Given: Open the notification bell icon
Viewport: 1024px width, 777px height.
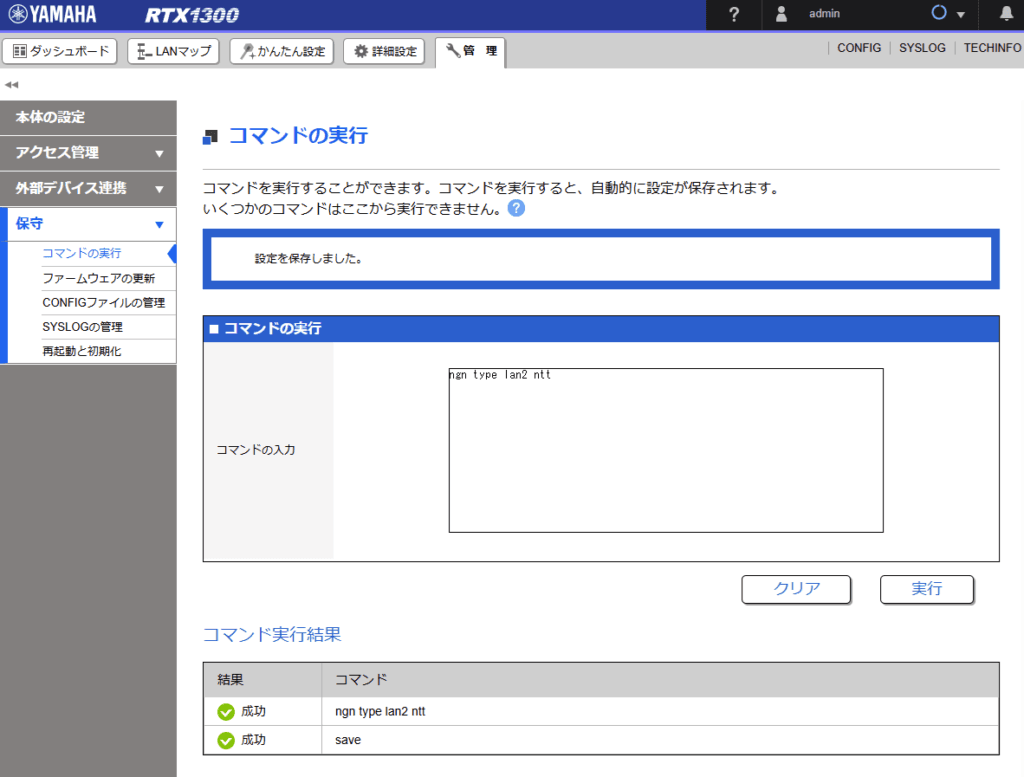Looking at the screenshot, I should [1006, 14].
